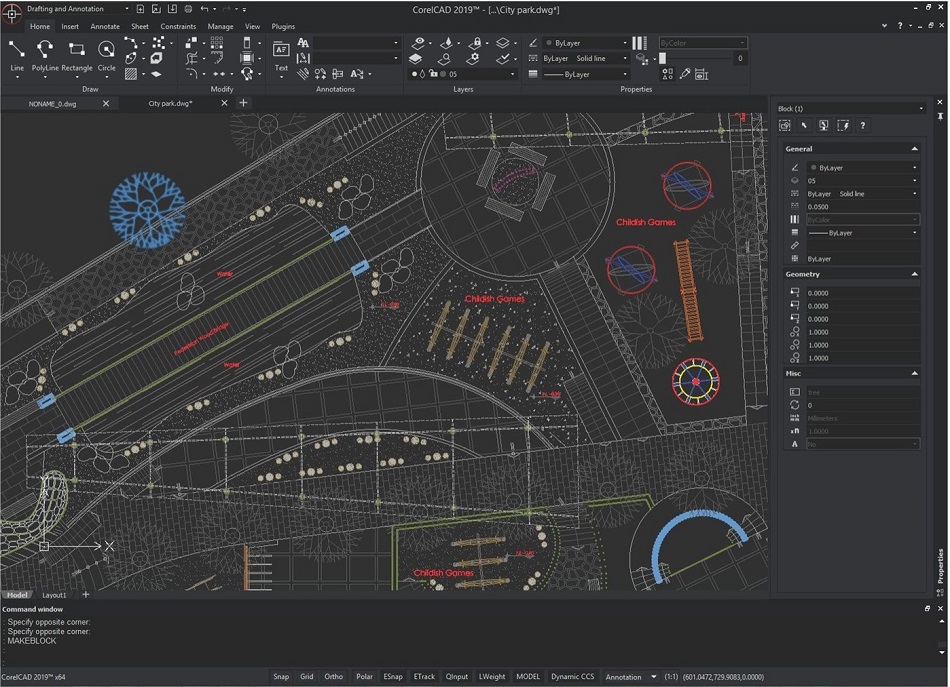This screenshot has width=950, height=687.
Task: Add a new layout sheet with plus
Action: 85,595
